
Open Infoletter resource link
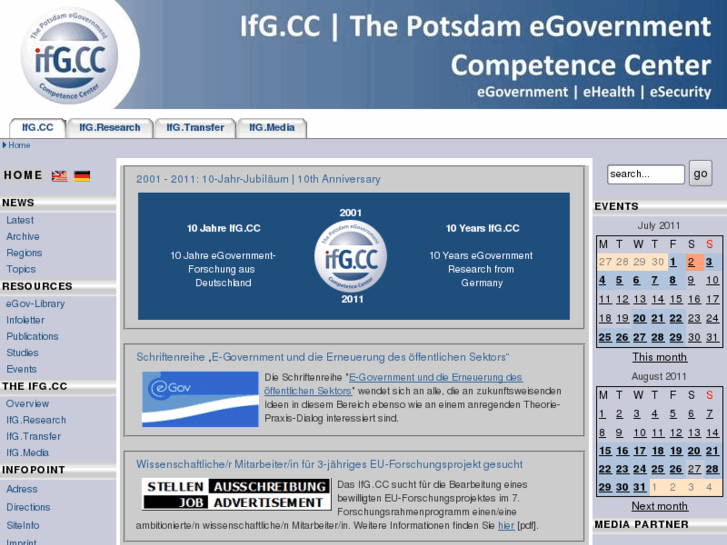[26, 320]
